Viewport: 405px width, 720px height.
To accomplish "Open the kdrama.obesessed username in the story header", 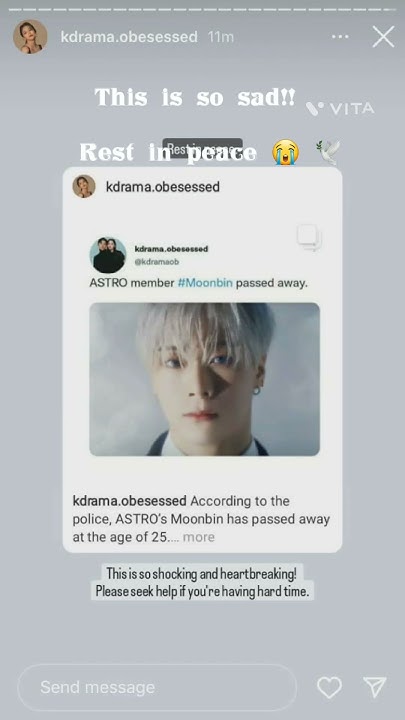I will pos(129,37).
